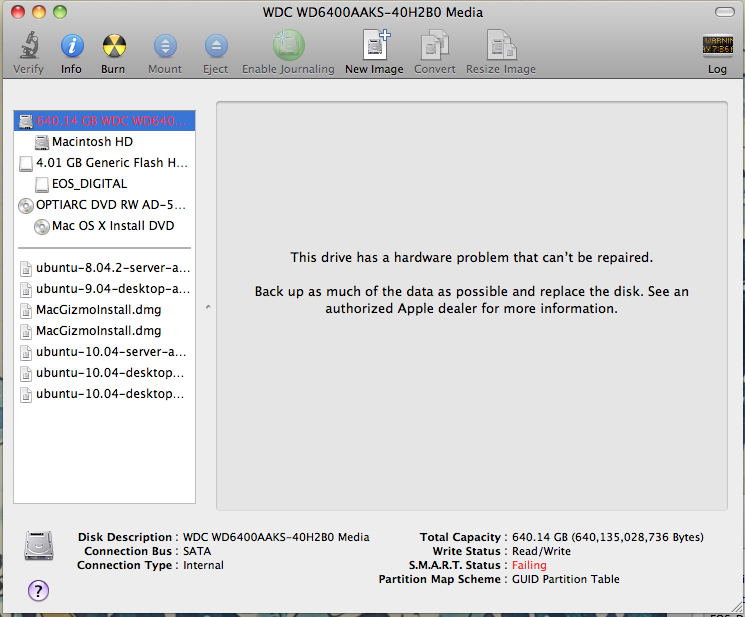The width and height of the screenshot is (745, 617).
Task: Open the Log viewer icon
Action: (717, 46)
